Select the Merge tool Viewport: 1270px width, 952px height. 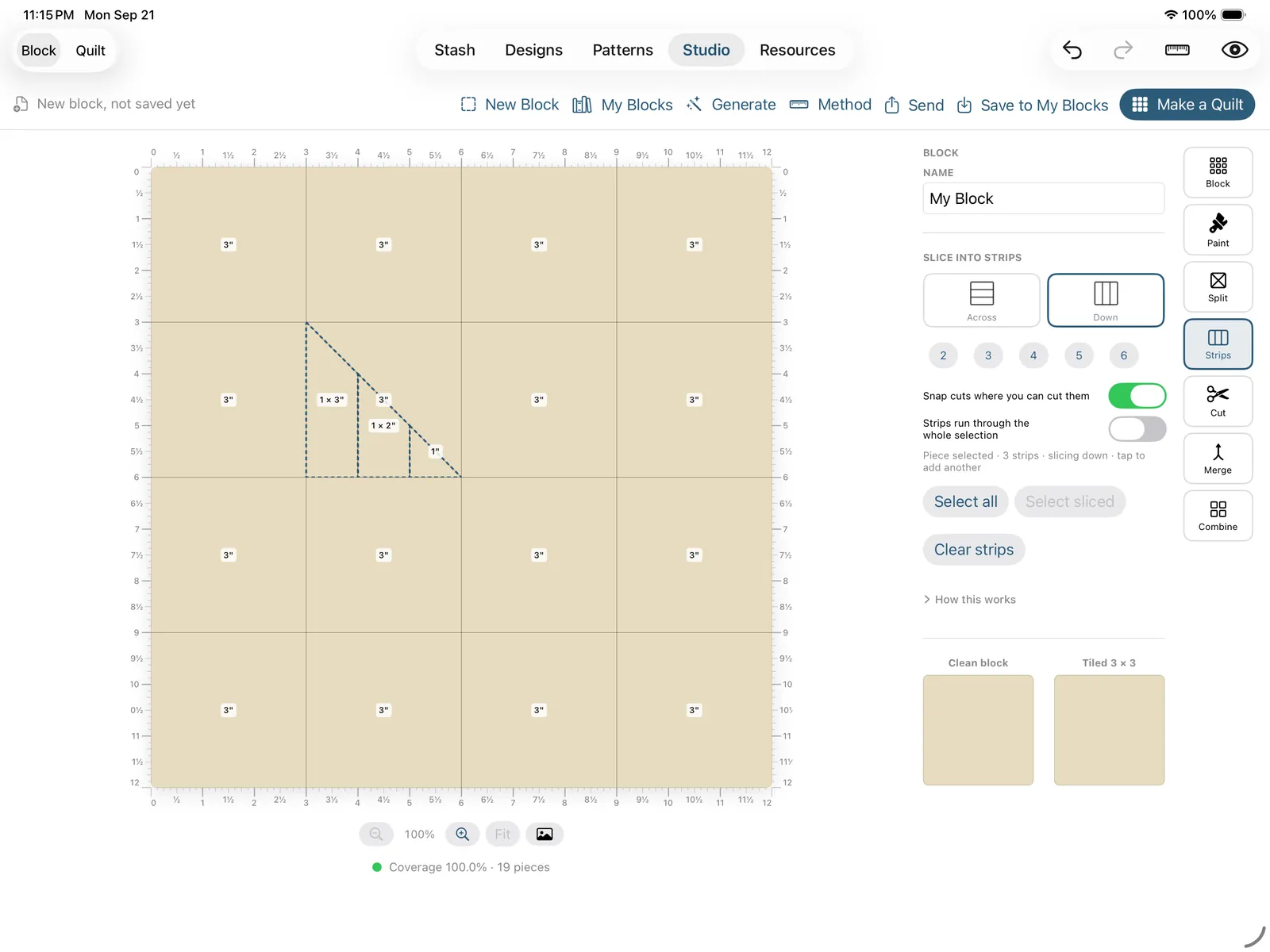click(1218, 459)
